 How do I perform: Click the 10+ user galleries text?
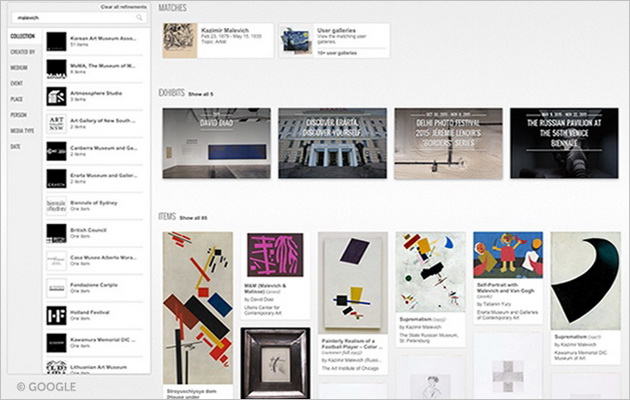coord(337,53)
